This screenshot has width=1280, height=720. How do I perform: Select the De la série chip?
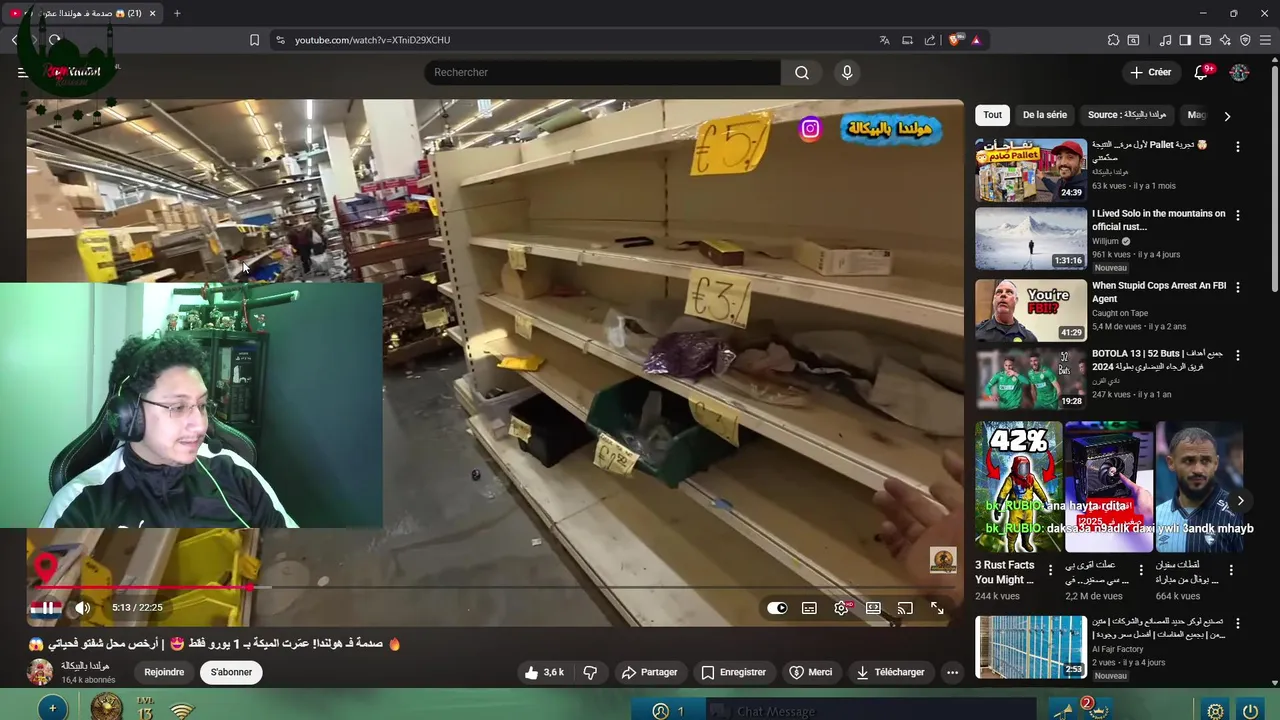coord(1045,115)
